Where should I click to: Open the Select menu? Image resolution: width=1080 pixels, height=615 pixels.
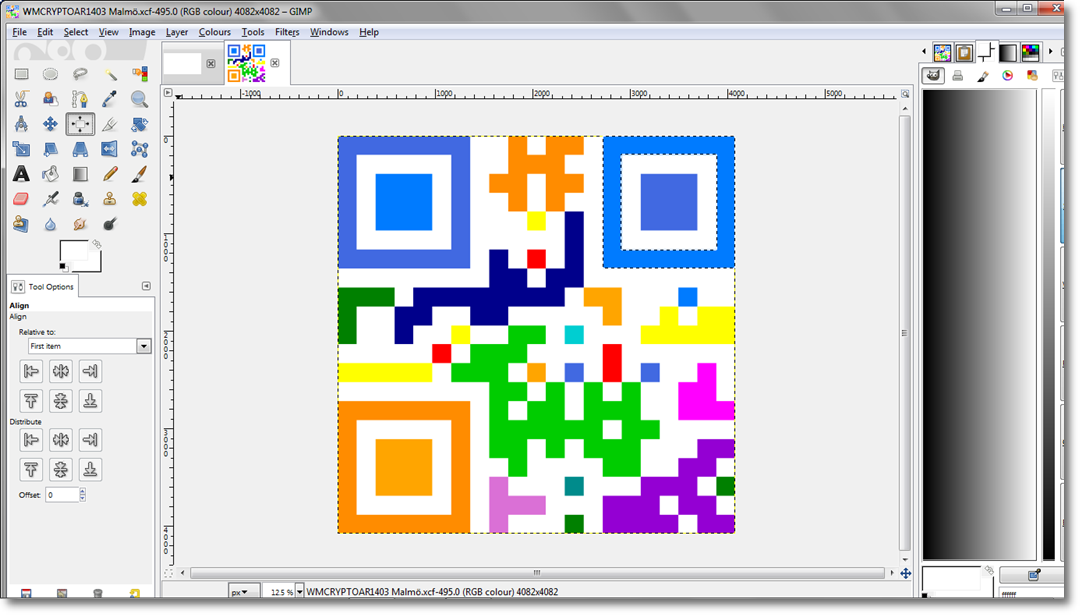tap(76, 32)
